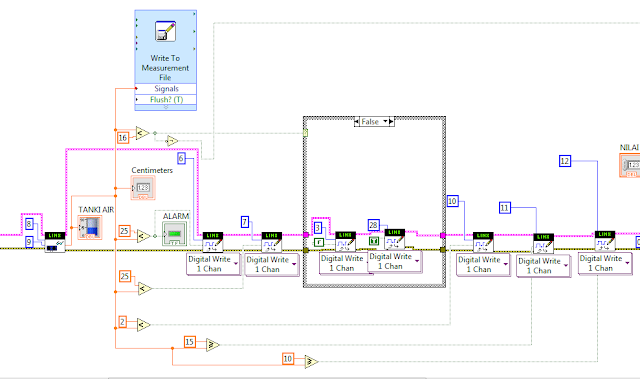640x379 pixels.
Task: Click the ALARM boolean indicator terminal
Action: pyautogui.click(x=174, y=234)
